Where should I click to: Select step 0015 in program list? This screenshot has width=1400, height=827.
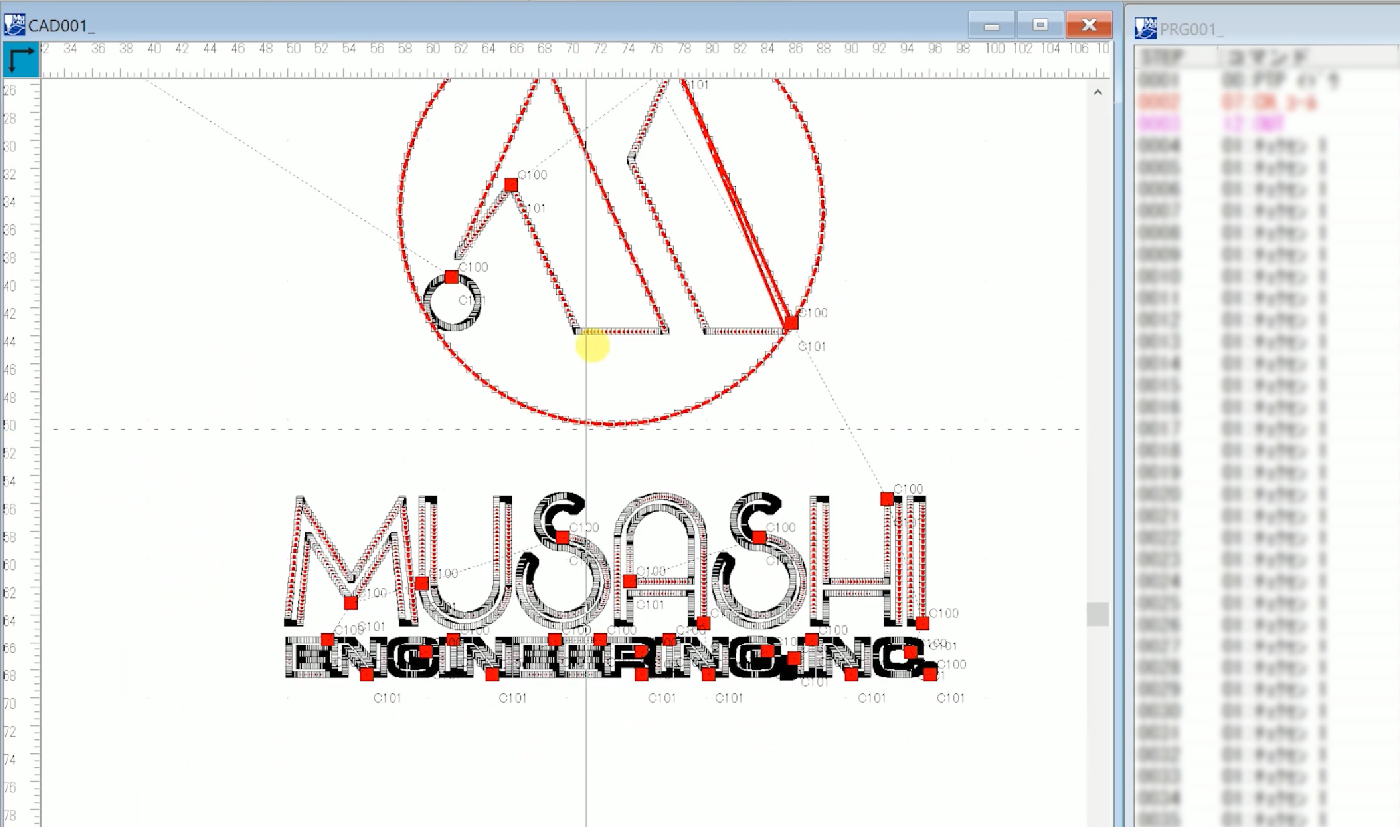pyautogui.click(x=1267, y=385)
